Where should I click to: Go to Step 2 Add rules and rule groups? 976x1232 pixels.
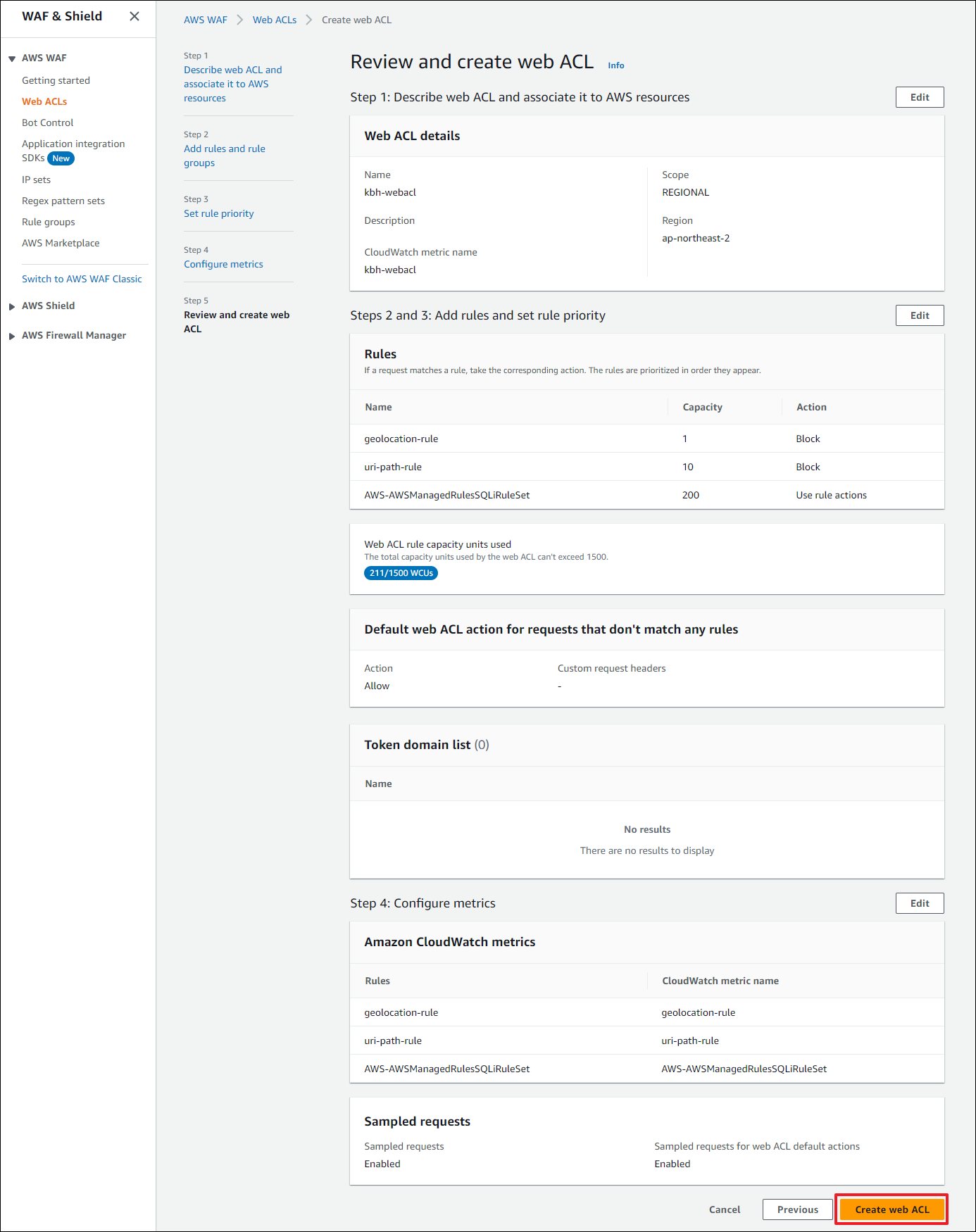(225, 156)
